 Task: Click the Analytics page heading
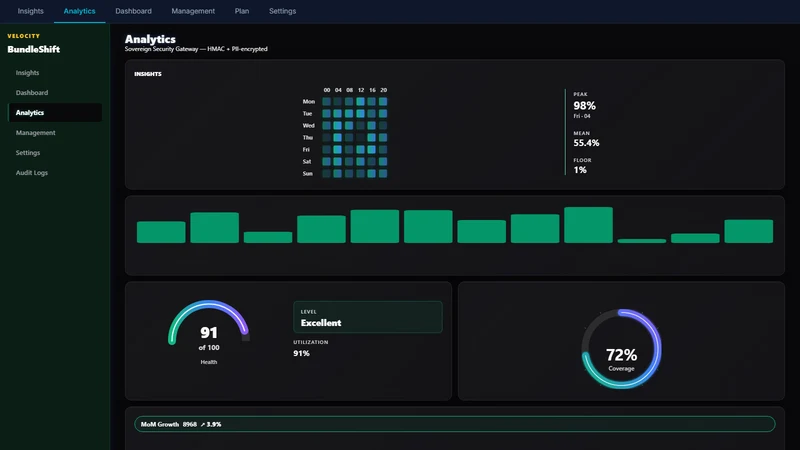[x=150, y=39]
